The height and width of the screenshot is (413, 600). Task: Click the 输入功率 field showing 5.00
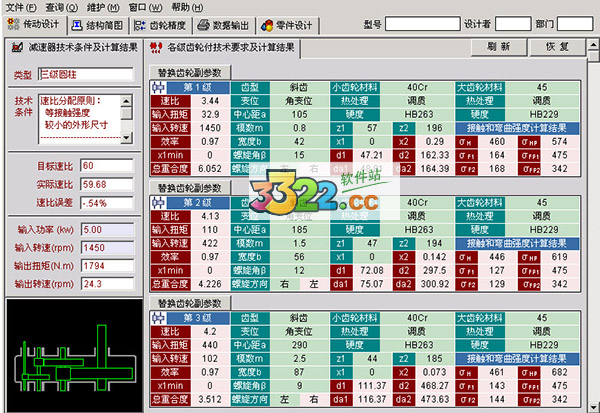click(108, 230)
